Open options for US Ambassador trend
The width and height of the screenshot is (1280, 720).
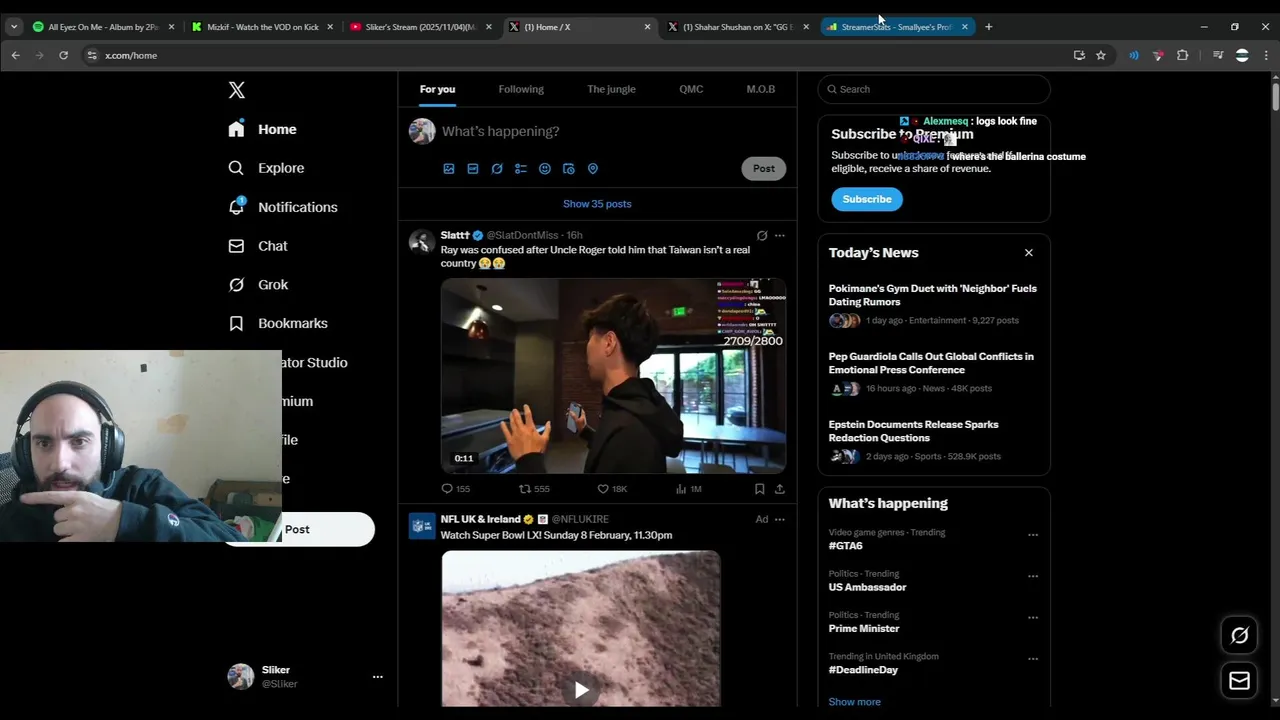pyautogui.click(x=1033, y=576)
